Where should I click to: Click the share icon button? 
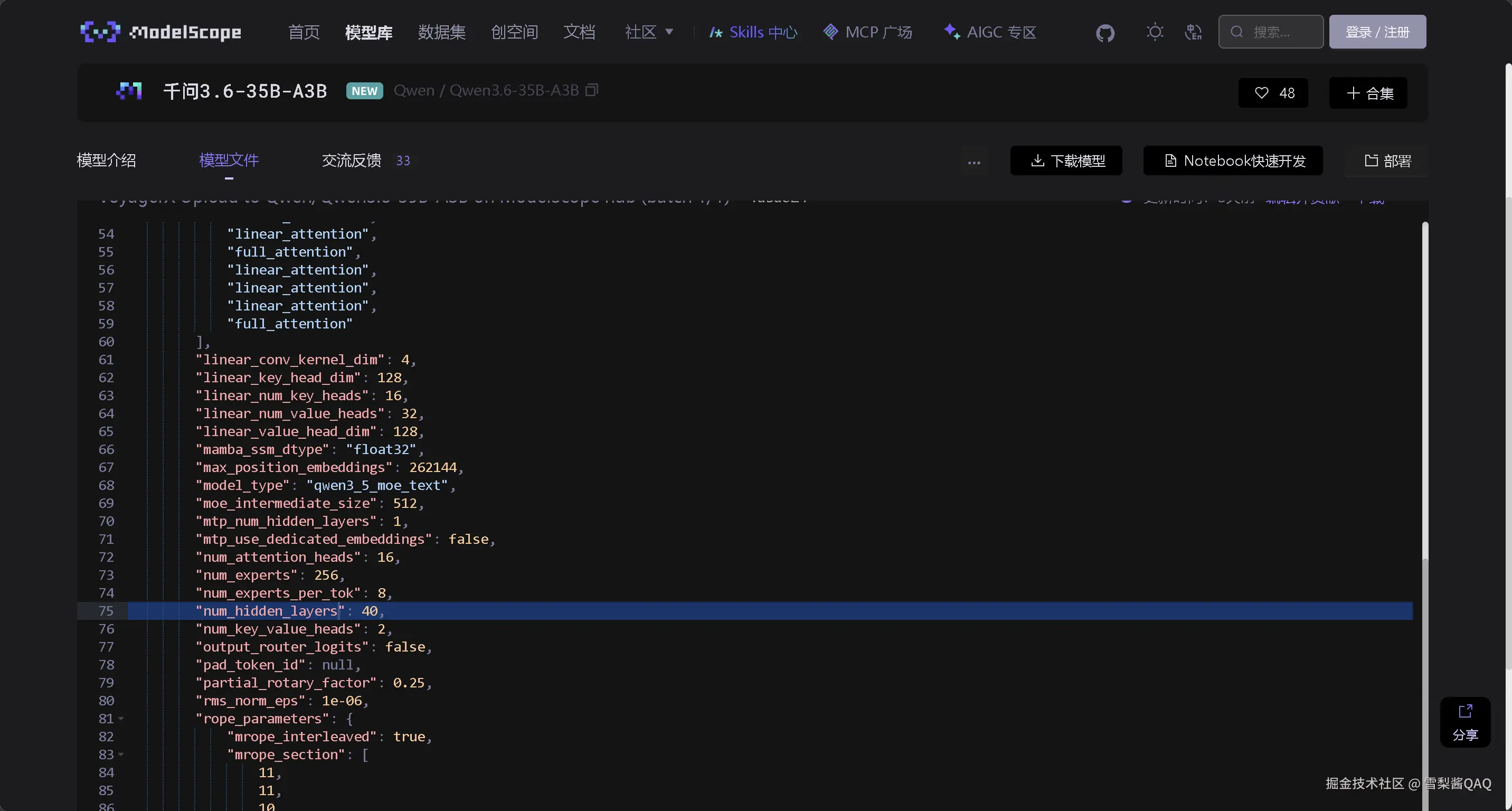click(1465, 722)
